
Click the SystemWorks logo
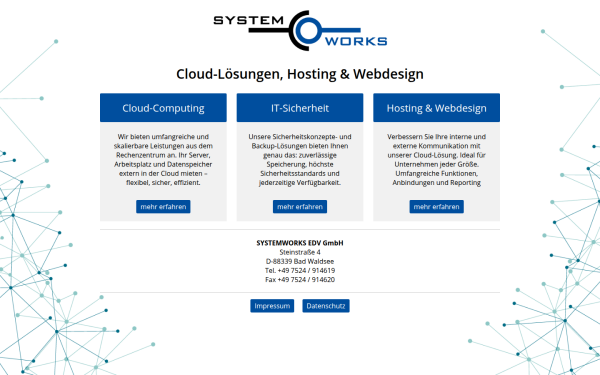(300, 31)
